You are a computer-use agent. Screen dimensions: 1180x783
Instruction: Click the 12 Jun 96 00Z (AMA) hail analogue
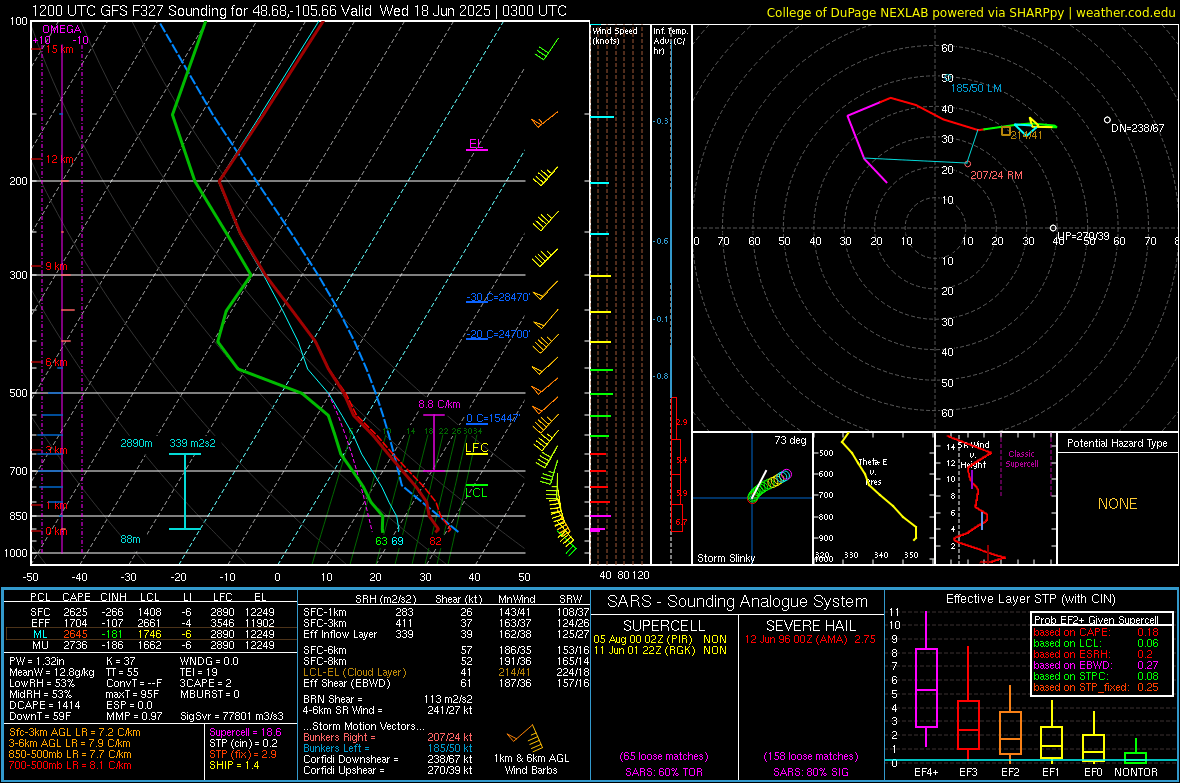click(810, 639)
